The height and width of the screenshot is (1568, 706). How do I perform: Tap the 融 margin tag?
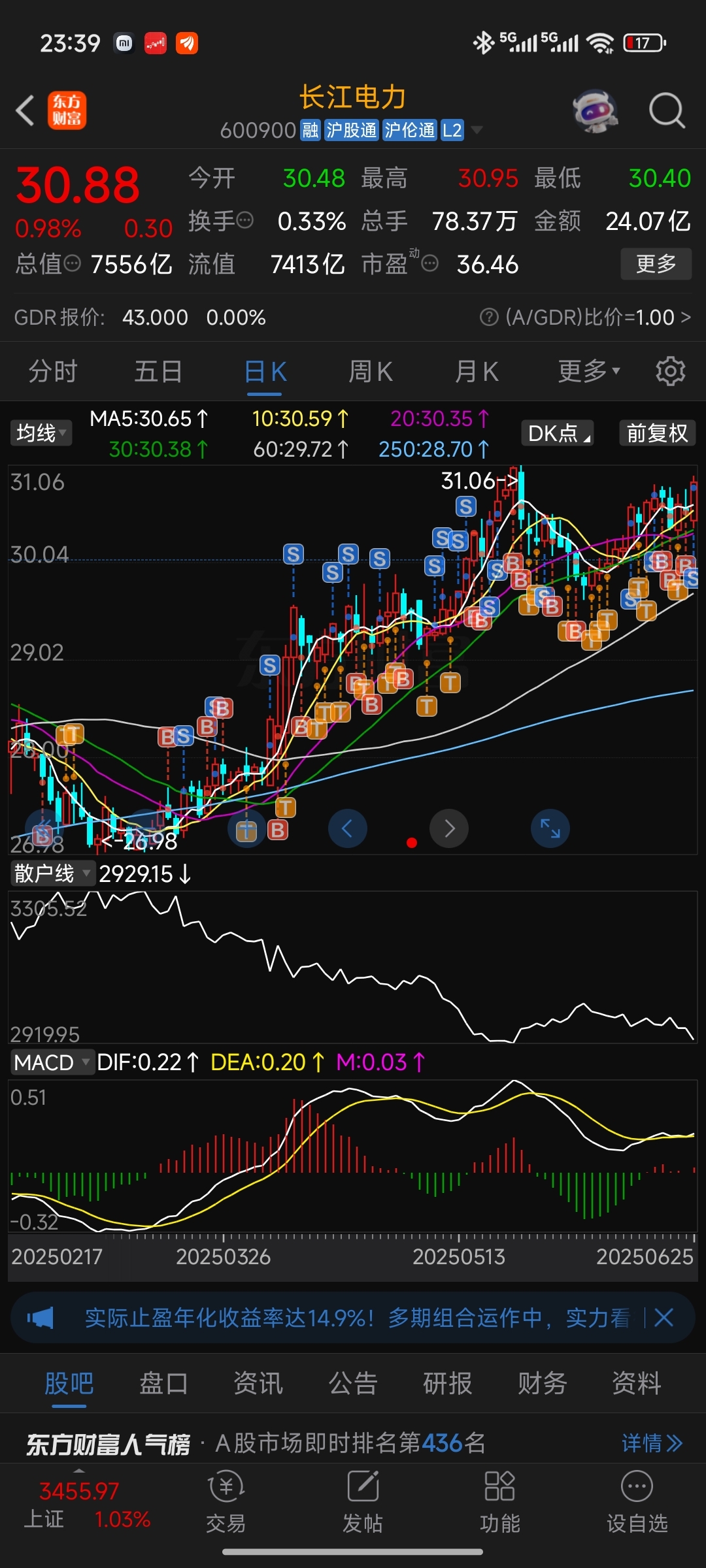pos(310,130)
